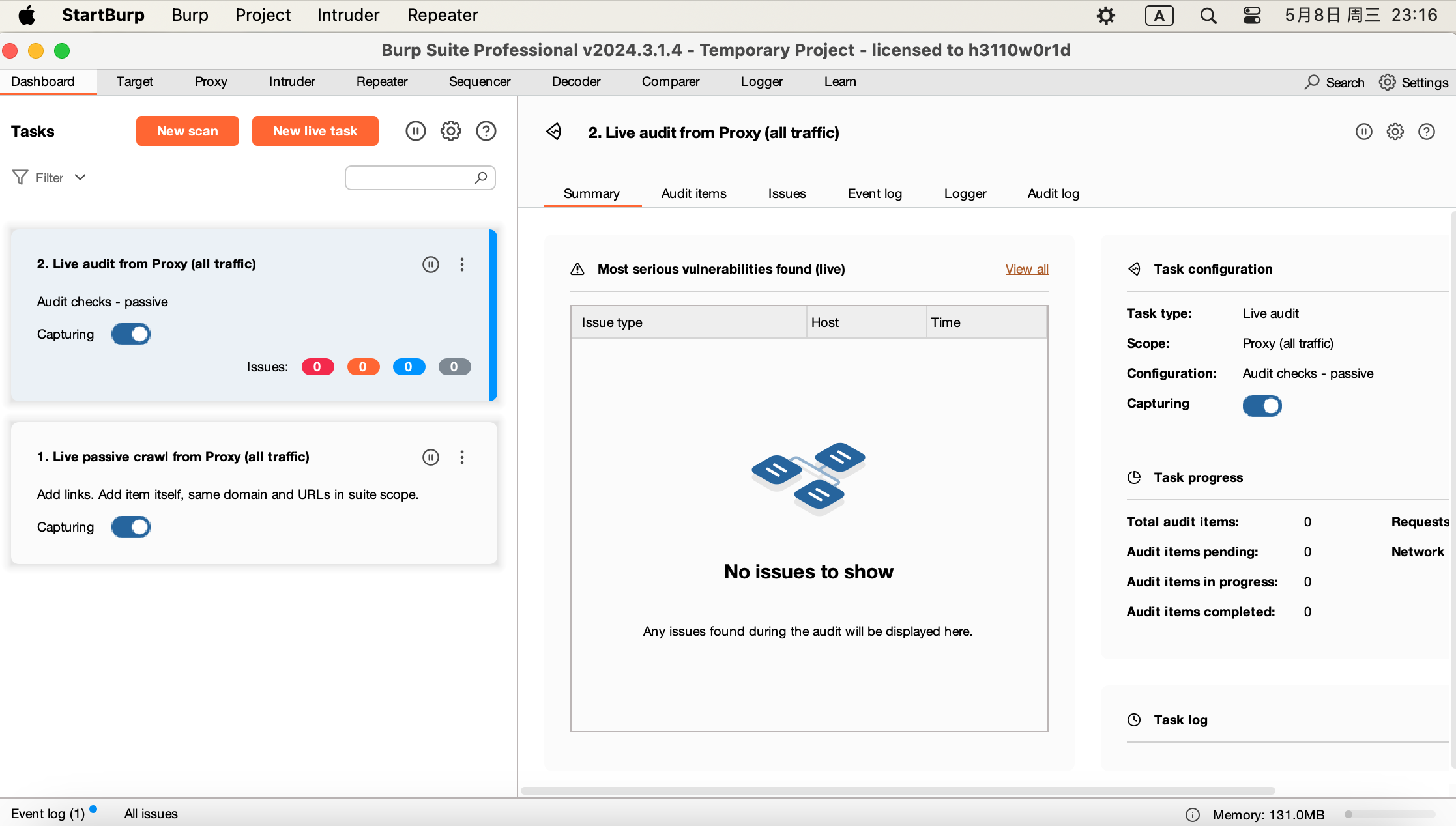Image resolution: width=1456 pixels, height=826 pixels.
Task: Click the details panel help icon
Action: coord(1426,132)
